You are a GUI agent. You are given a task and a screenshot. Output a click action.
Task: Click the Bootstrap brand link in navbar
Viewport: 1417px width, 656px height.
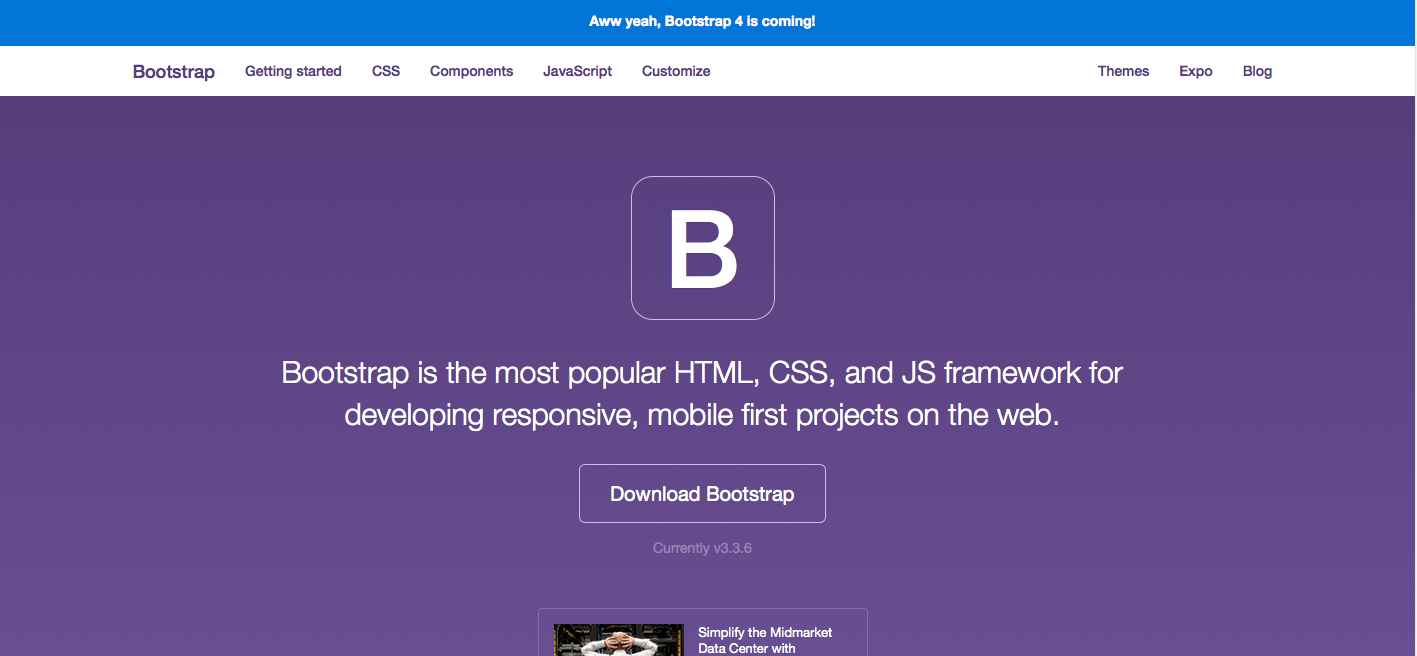[174, 72]
